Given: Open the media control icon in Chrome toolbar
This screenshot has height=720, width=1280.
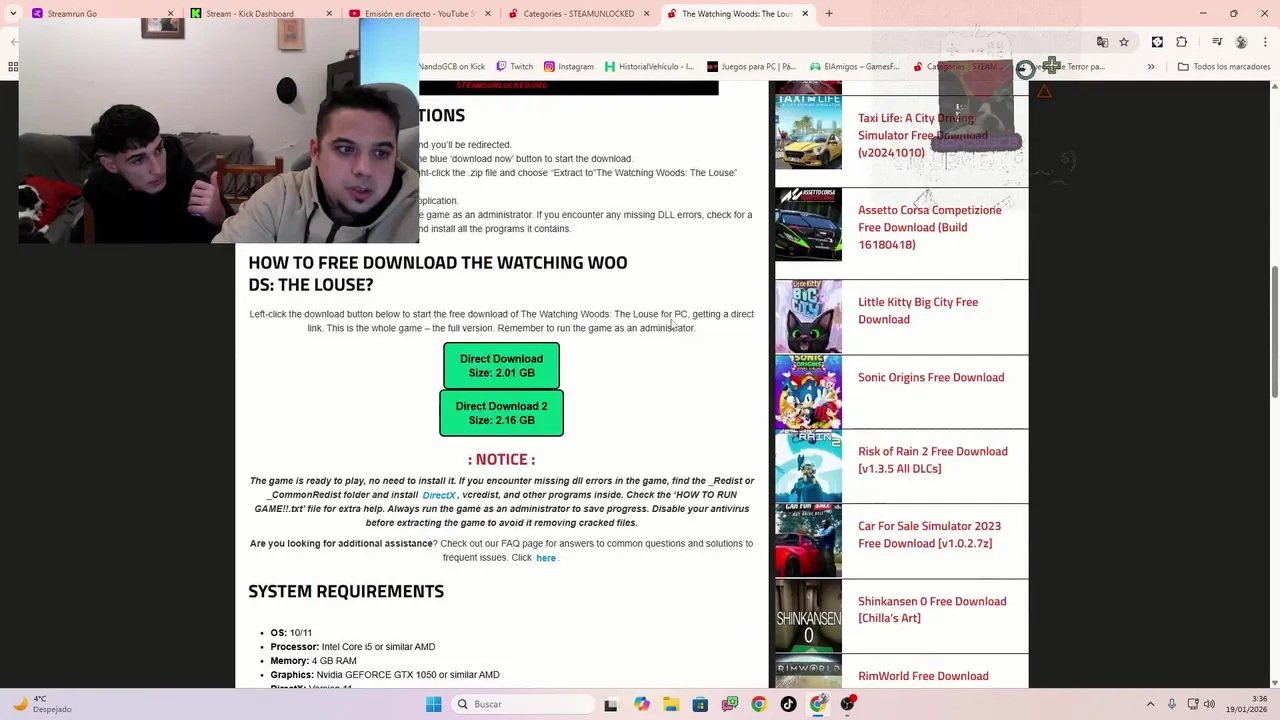Looking at the screenshot, I should point(1217,42).
